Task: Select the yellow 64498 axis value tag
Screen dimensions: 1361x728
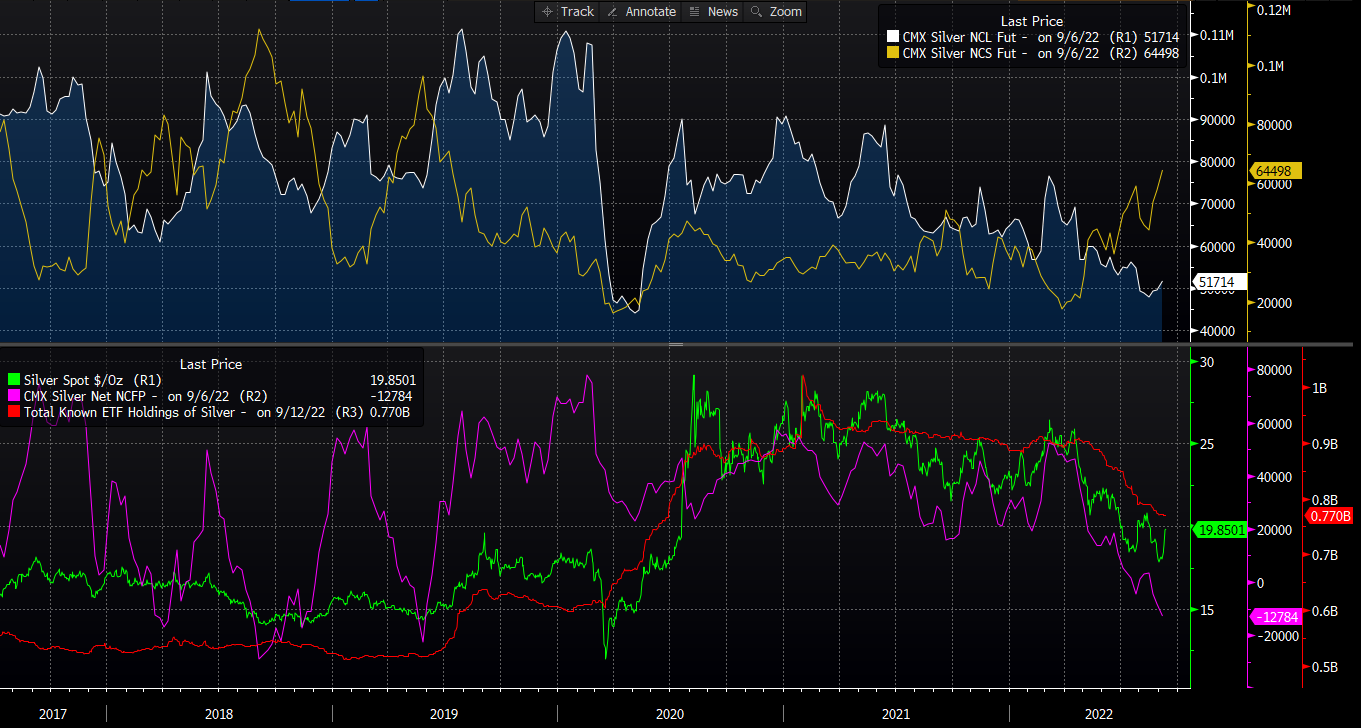Action: click(x=1272, y=170)
